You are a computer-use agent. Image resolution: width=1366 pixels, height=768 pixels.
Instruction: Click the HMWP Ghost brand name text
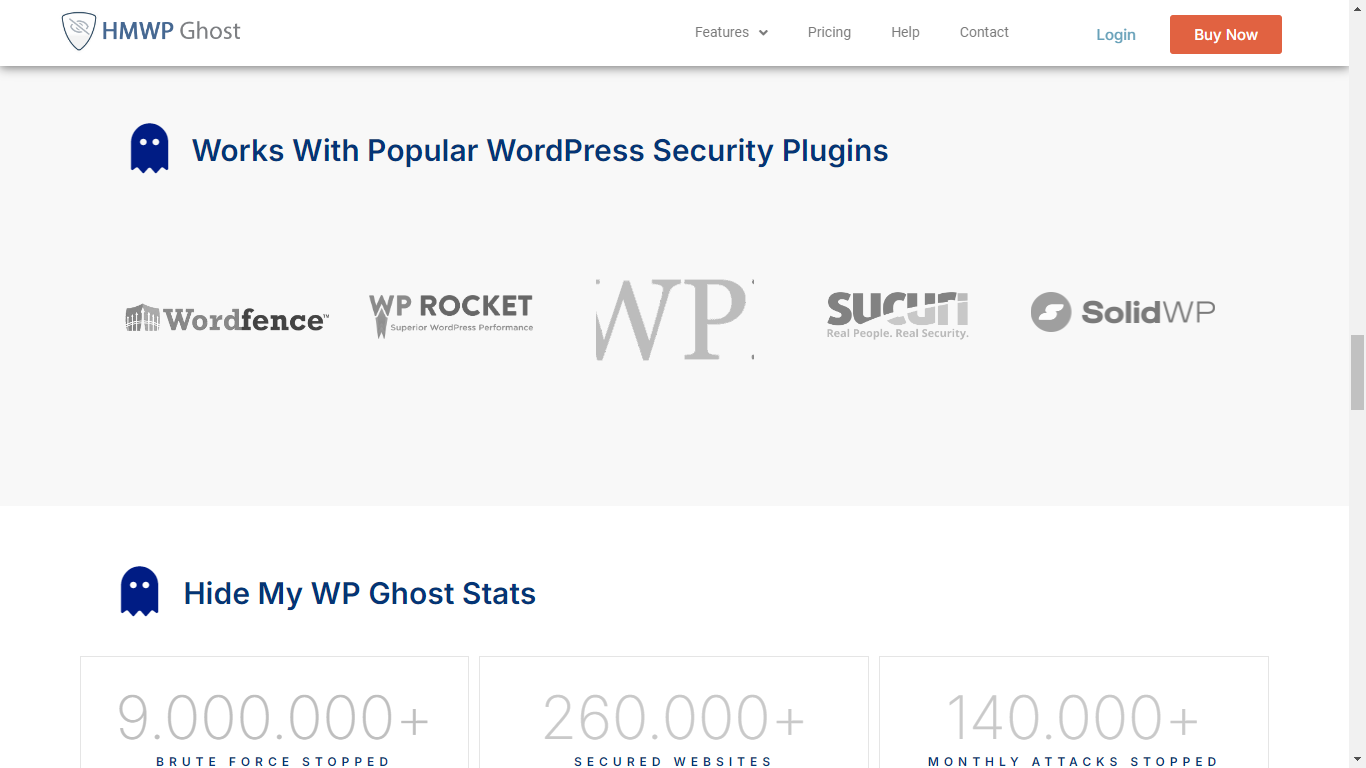click(171, 31)
